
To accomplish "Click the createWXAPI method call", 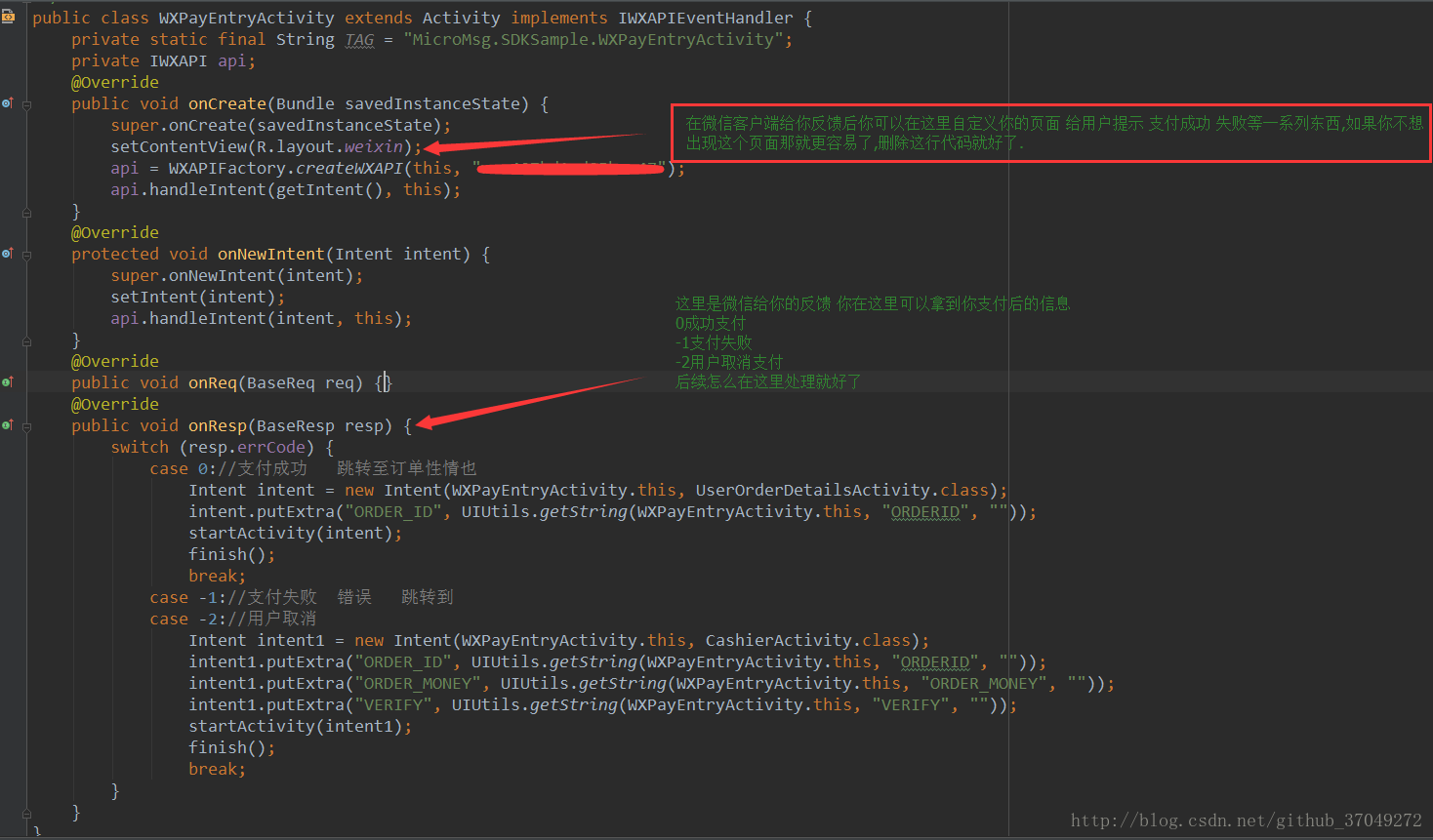I will click(x=348, y=168).
